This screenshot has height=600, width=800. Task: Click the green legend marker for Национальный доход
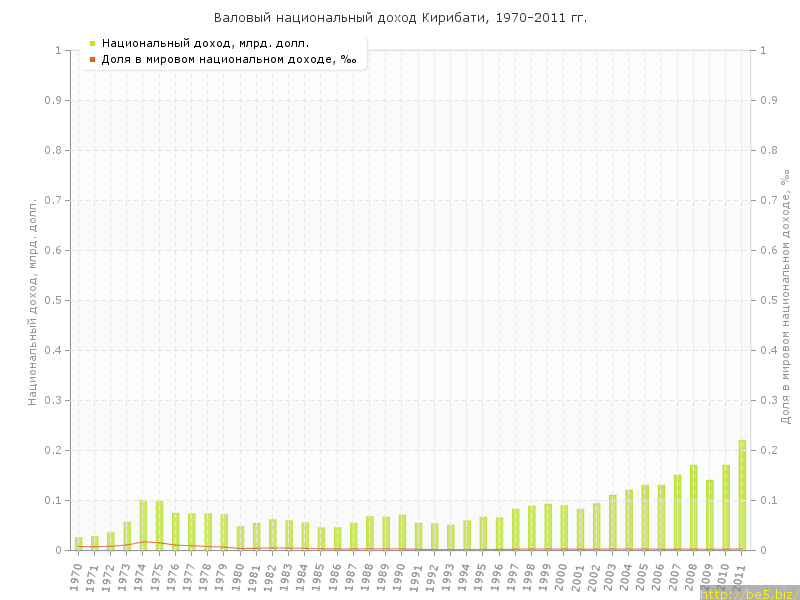(x=92, y=43)
